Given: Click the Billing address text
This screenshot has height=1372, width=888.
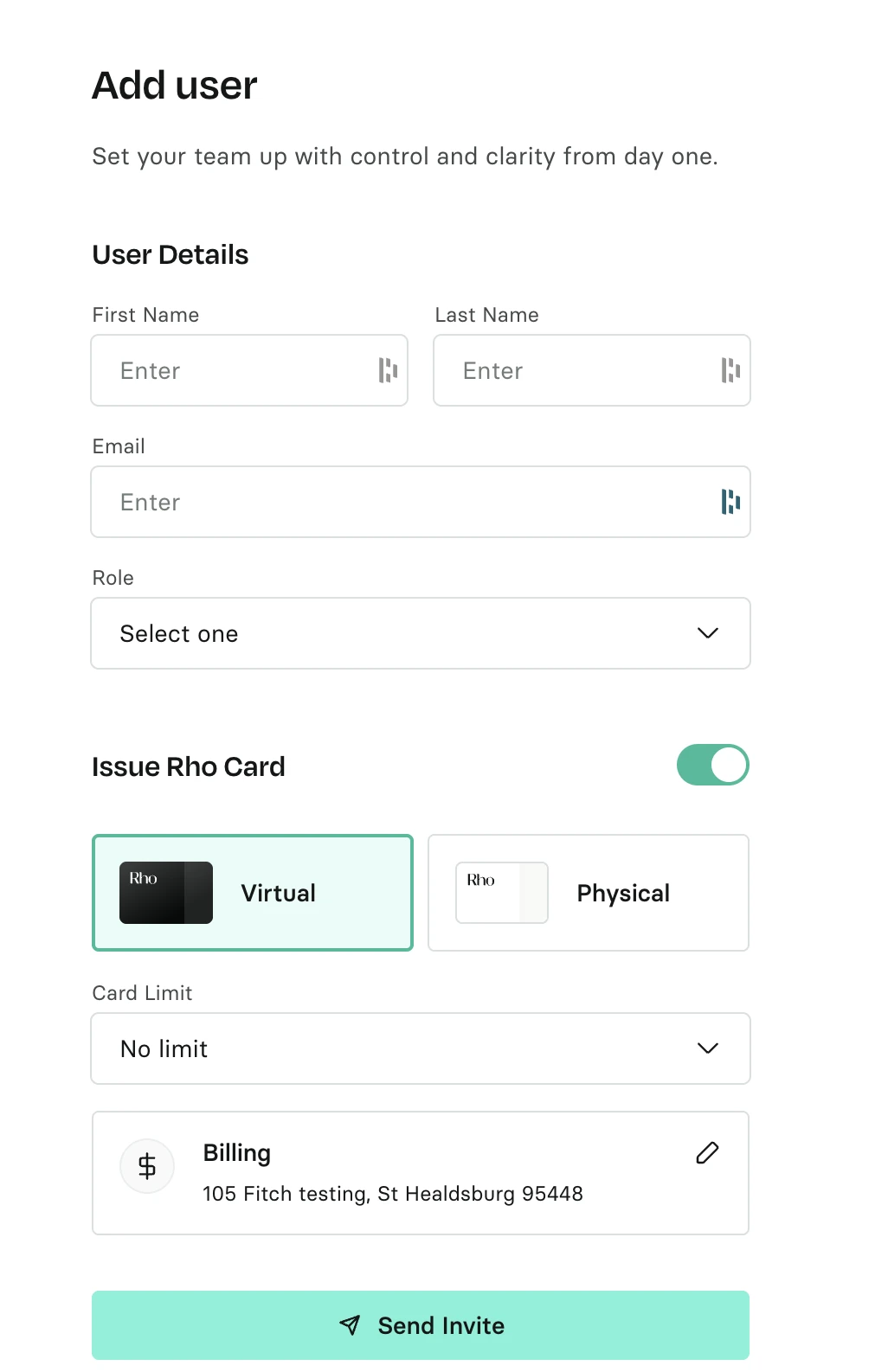Looking at the screenshot, I should [392, 1194].
